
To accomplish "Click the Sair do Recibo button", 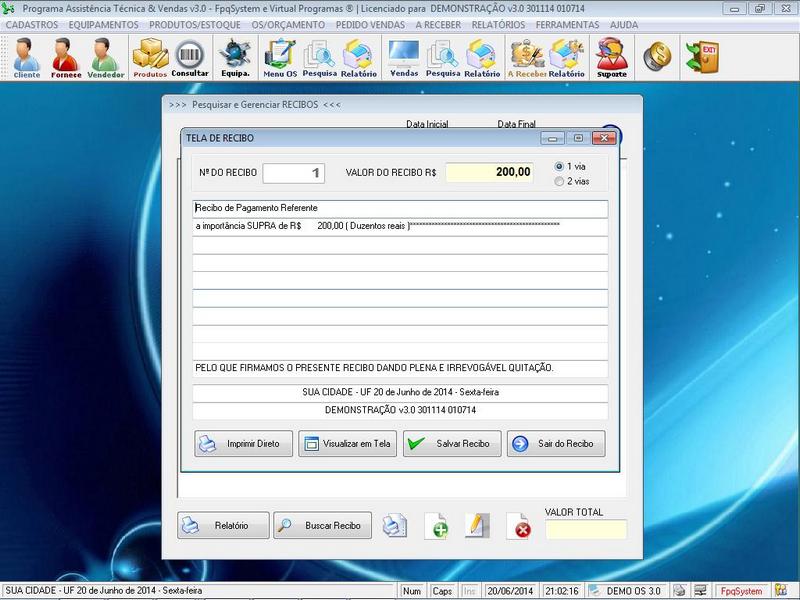I will point(556,443).
